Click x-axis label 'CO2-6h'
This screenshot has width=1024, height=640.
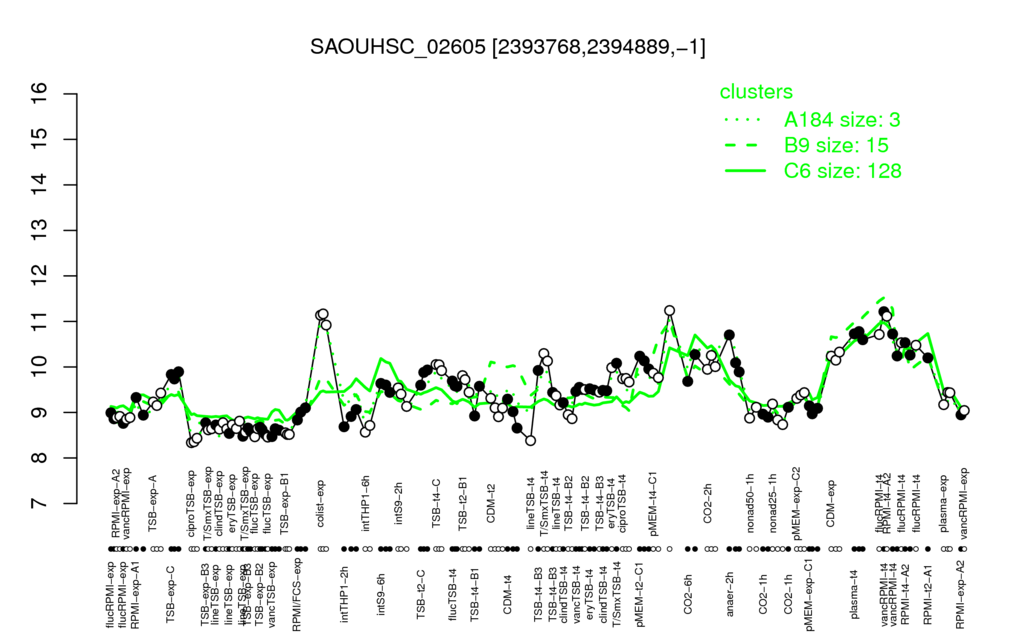click(x=688, y=594)
